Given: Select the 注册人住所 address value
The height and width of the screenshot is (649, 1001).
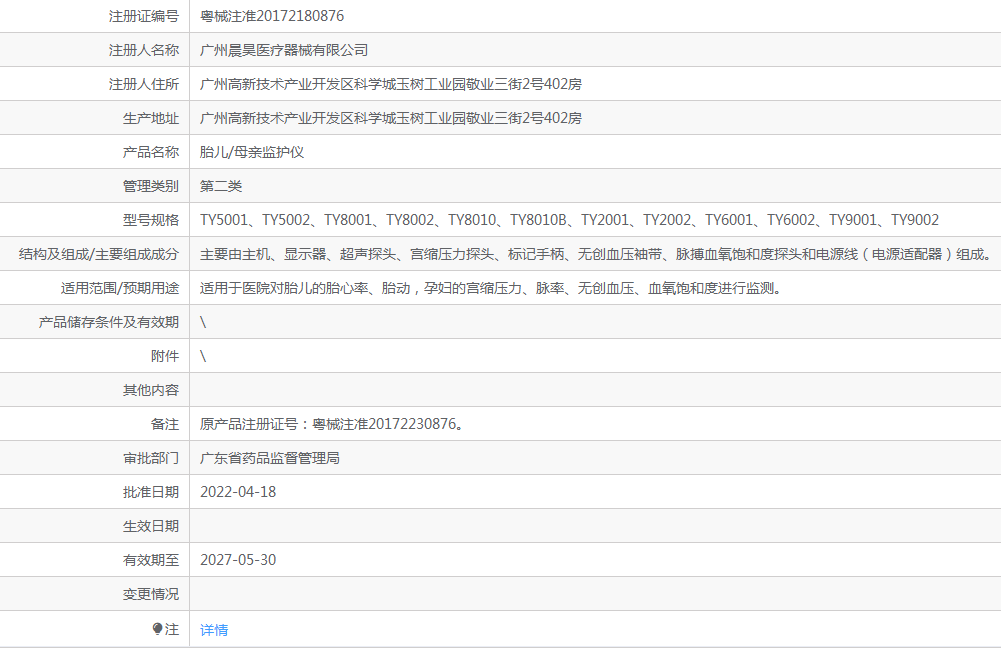Looking at the screenshot, I should coord(391,84).
